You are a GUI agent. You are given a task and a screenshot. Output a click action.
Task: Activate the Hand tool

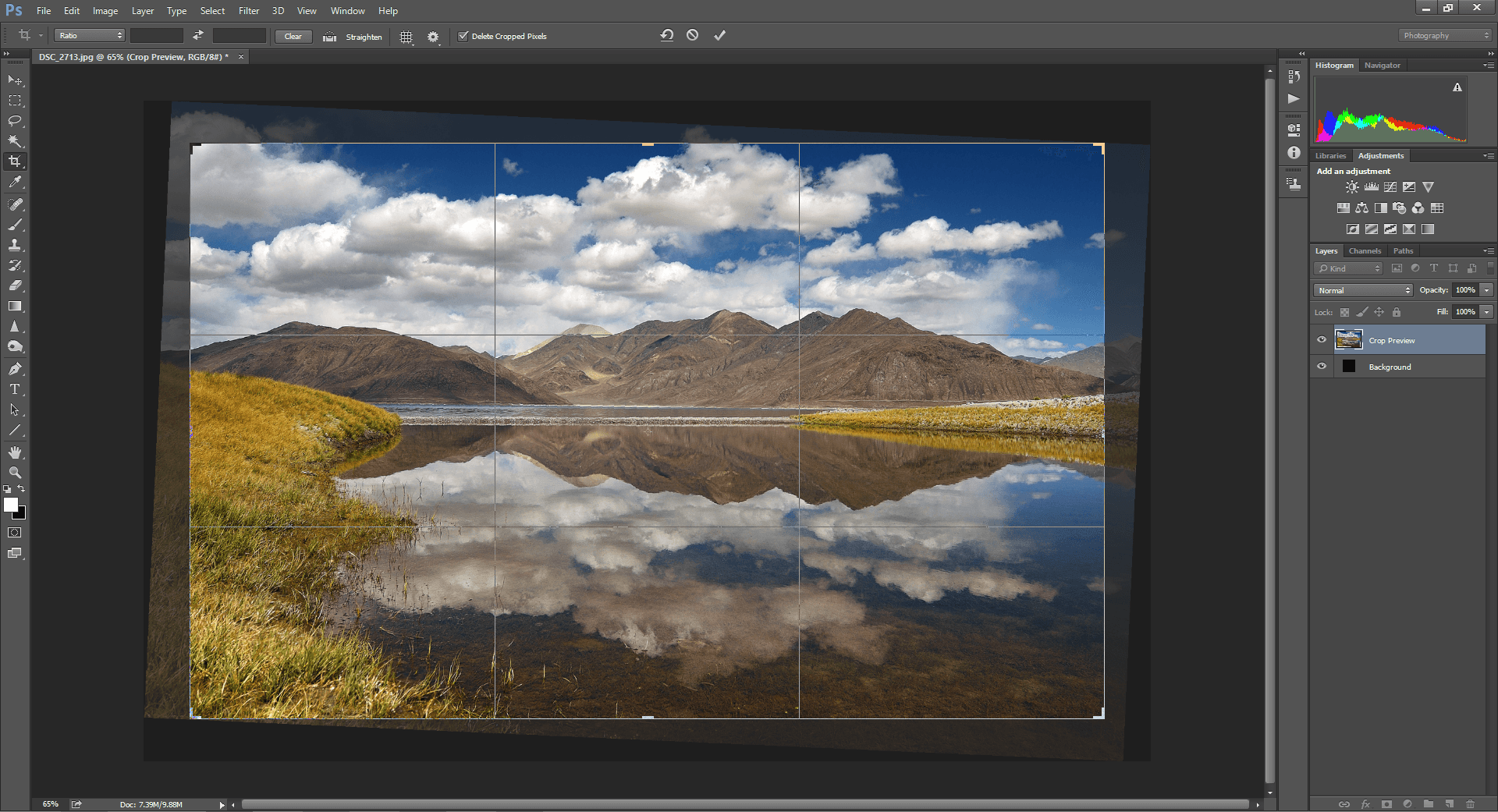click(x=15, y=452)
